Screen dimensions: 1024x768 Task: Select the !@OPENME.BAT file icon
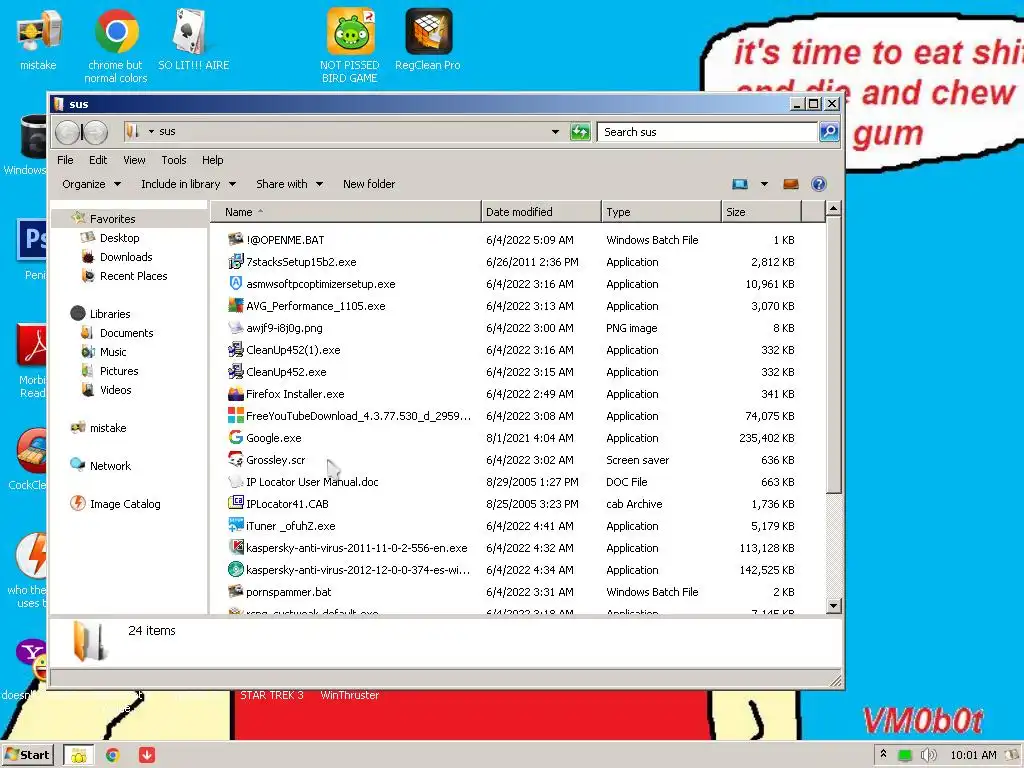pos(235,239)
